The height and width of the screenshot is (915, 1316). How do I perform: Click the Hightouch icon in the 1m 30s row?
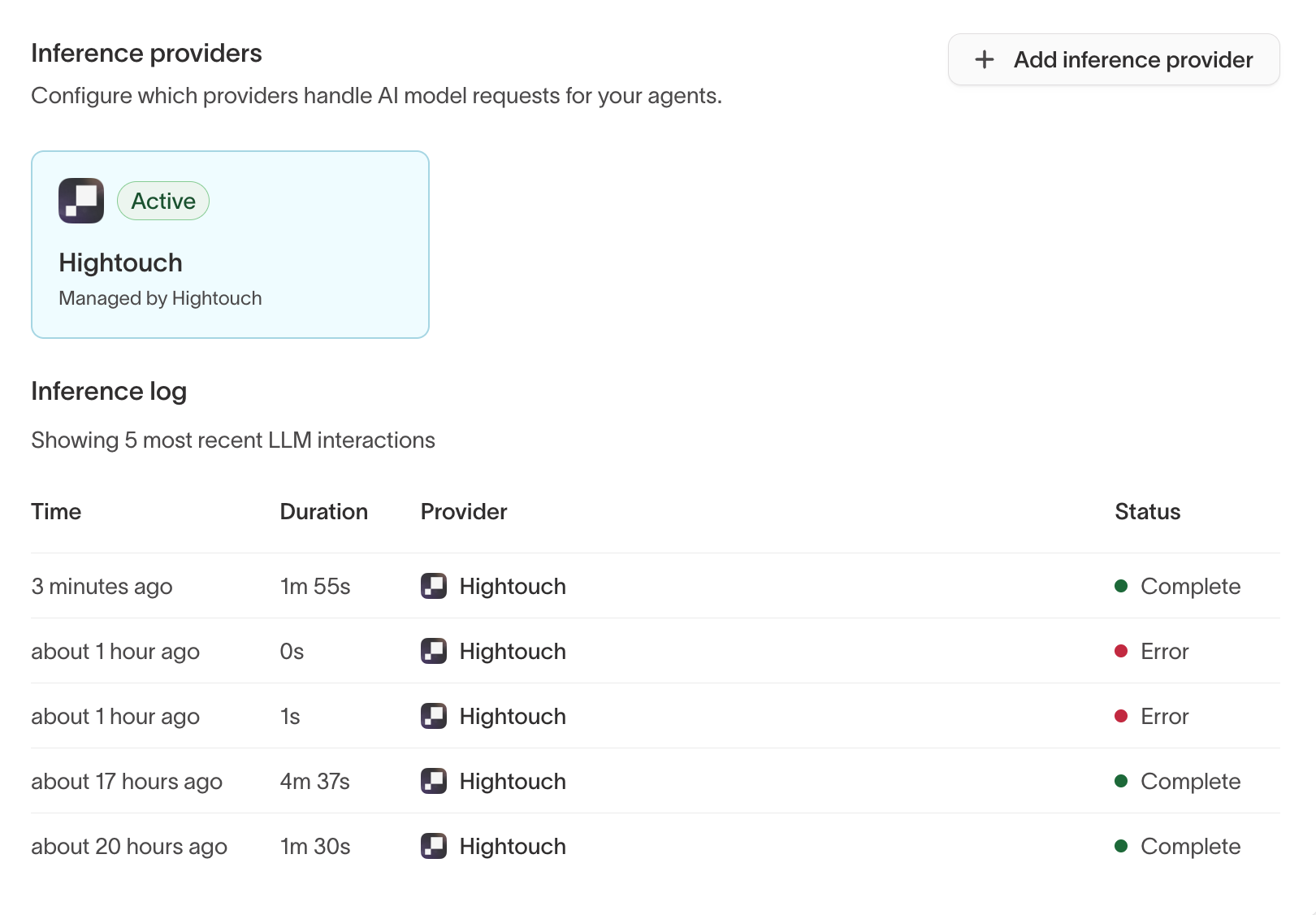(434, 846)
